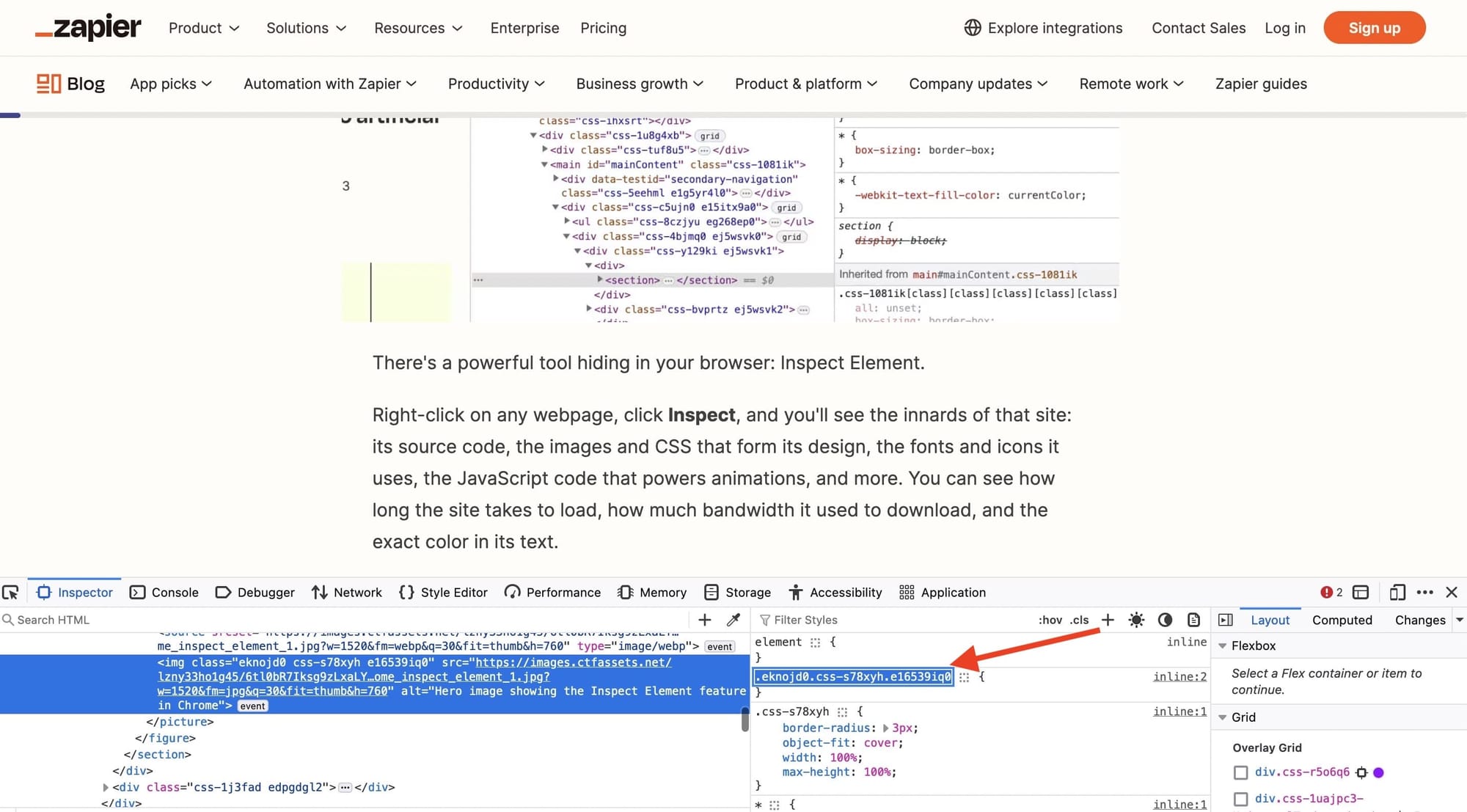This screenshot has width=1467, height=812.
Task: Enable overlay grid for div.css-1uajpc3-
Action: click(x=1240, y=799)
